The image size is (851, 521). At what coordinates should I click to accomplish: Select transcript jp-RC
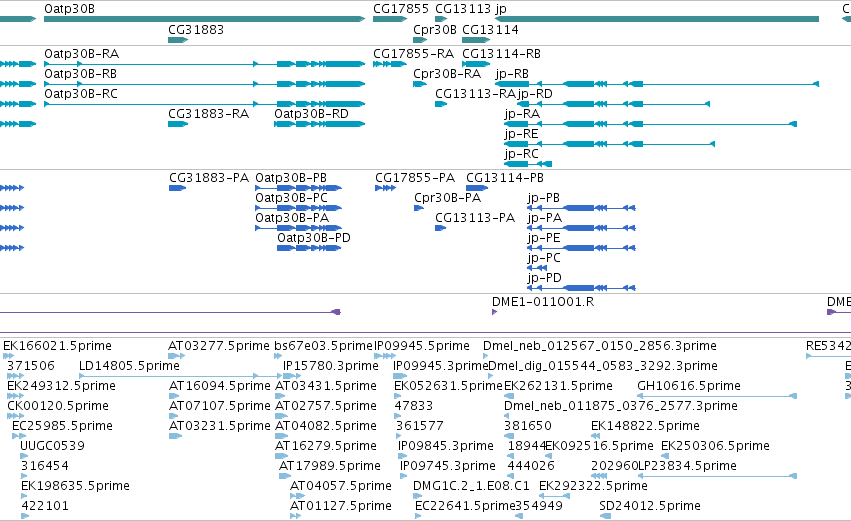pos(528,164)
